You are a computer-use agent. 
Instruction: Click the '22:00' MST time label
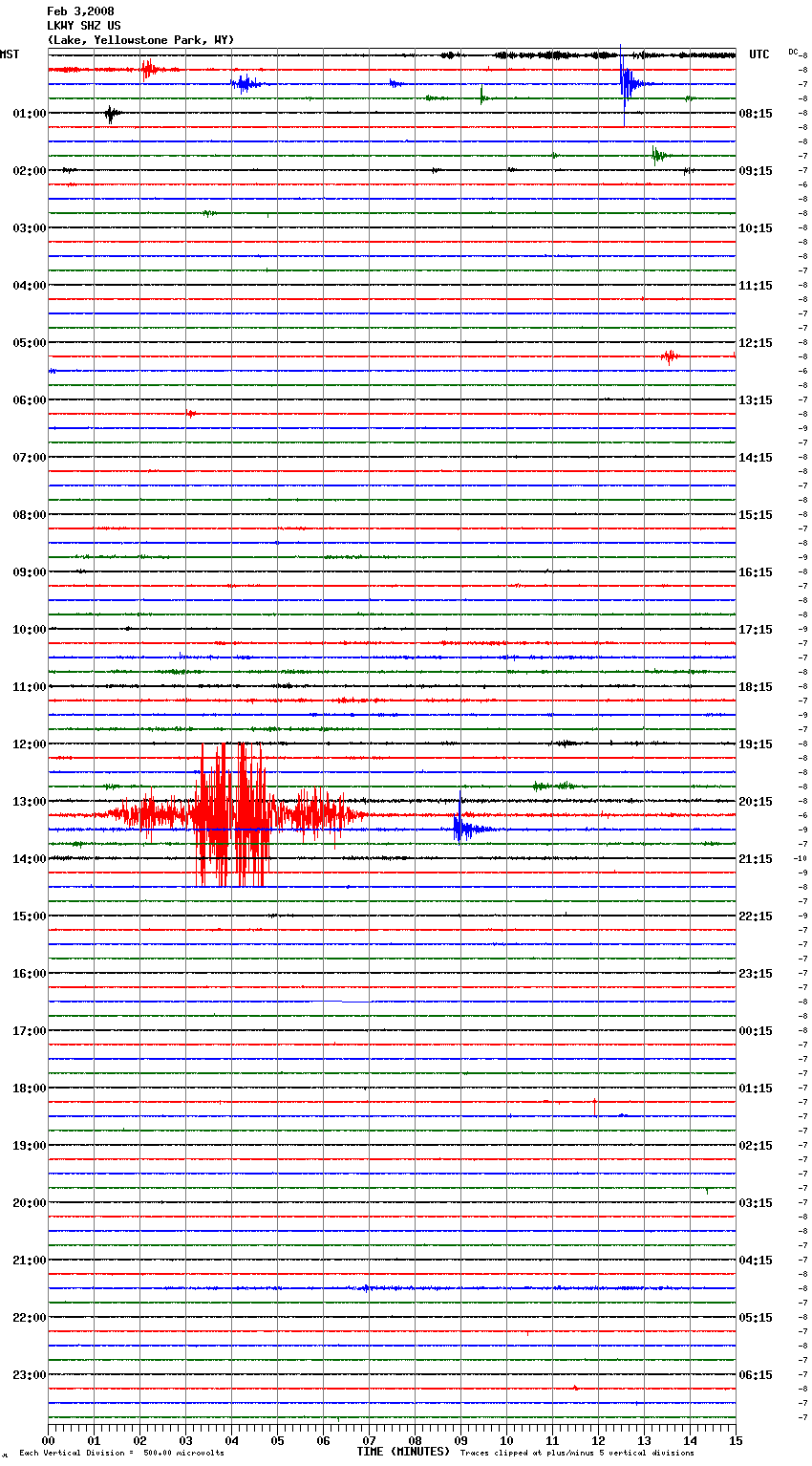point(30,1318)
